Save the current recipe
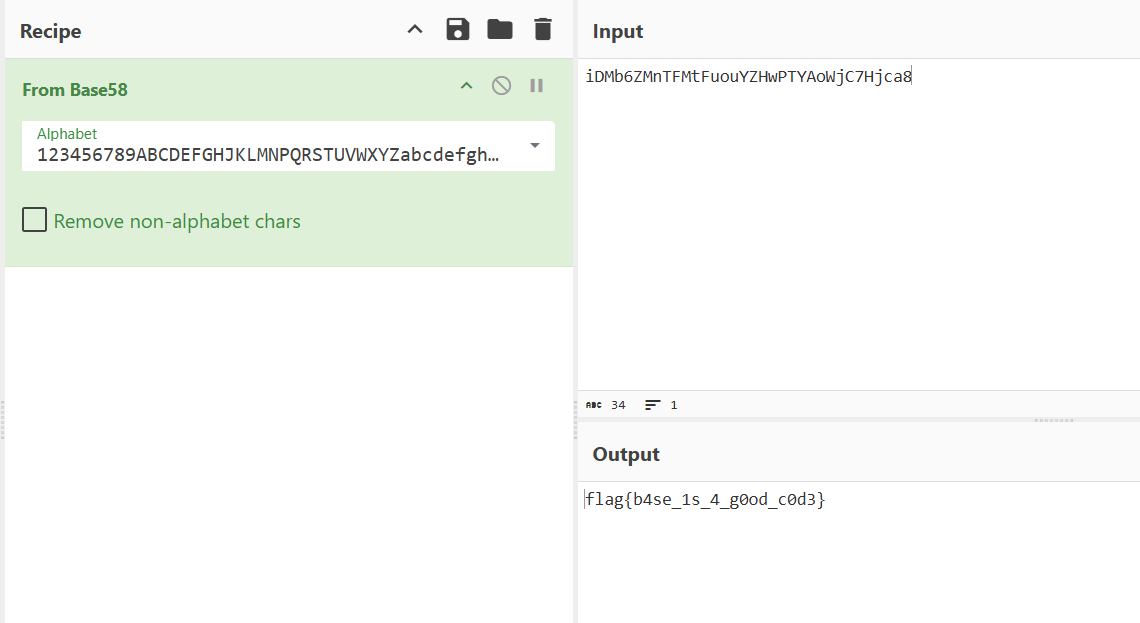 (458, 30)
